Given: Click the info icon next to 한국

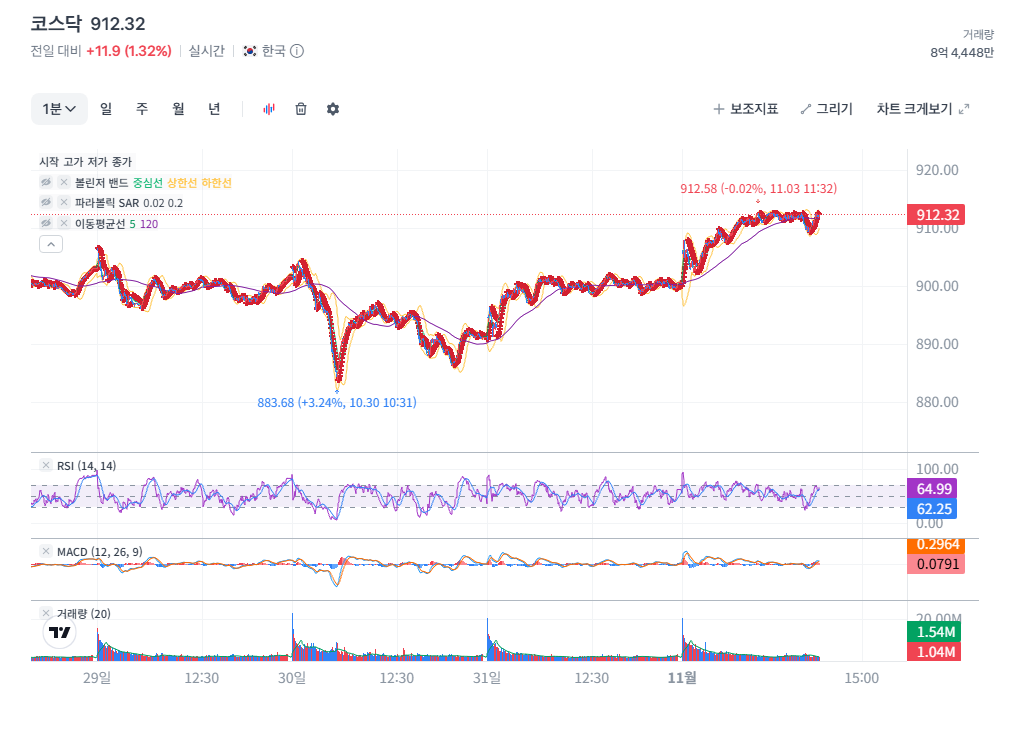Looking at the screenshot, I should pyautogui.click(x=297, y=51).
